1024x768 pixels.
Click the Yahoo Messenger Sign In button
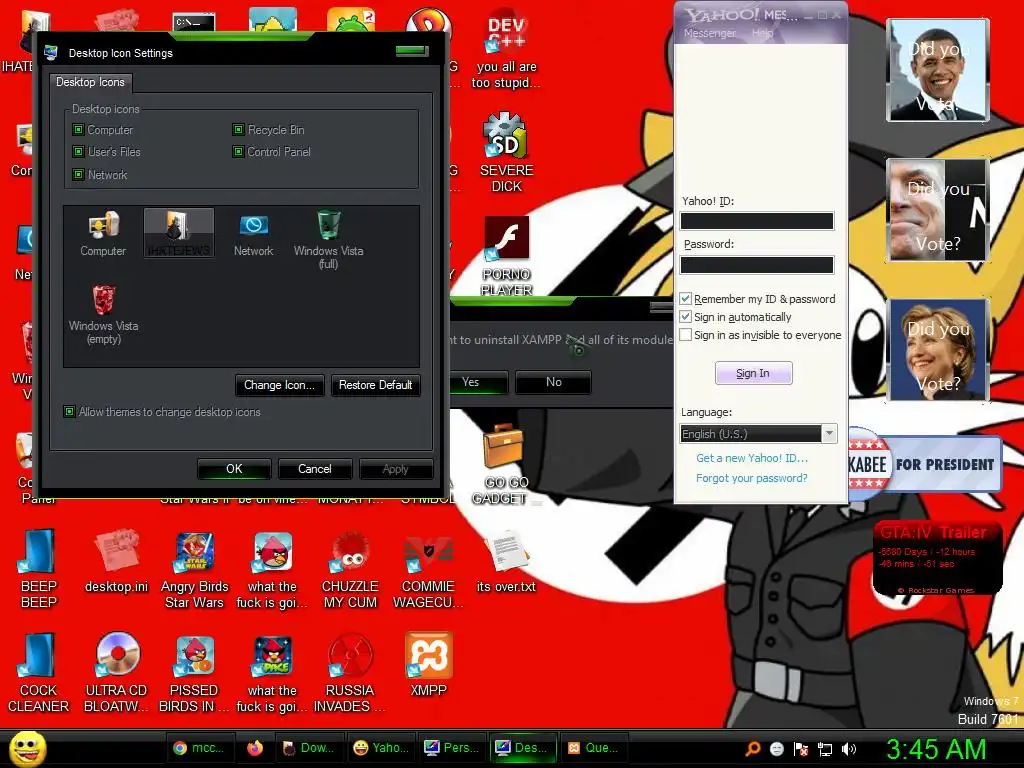[754, 373]
